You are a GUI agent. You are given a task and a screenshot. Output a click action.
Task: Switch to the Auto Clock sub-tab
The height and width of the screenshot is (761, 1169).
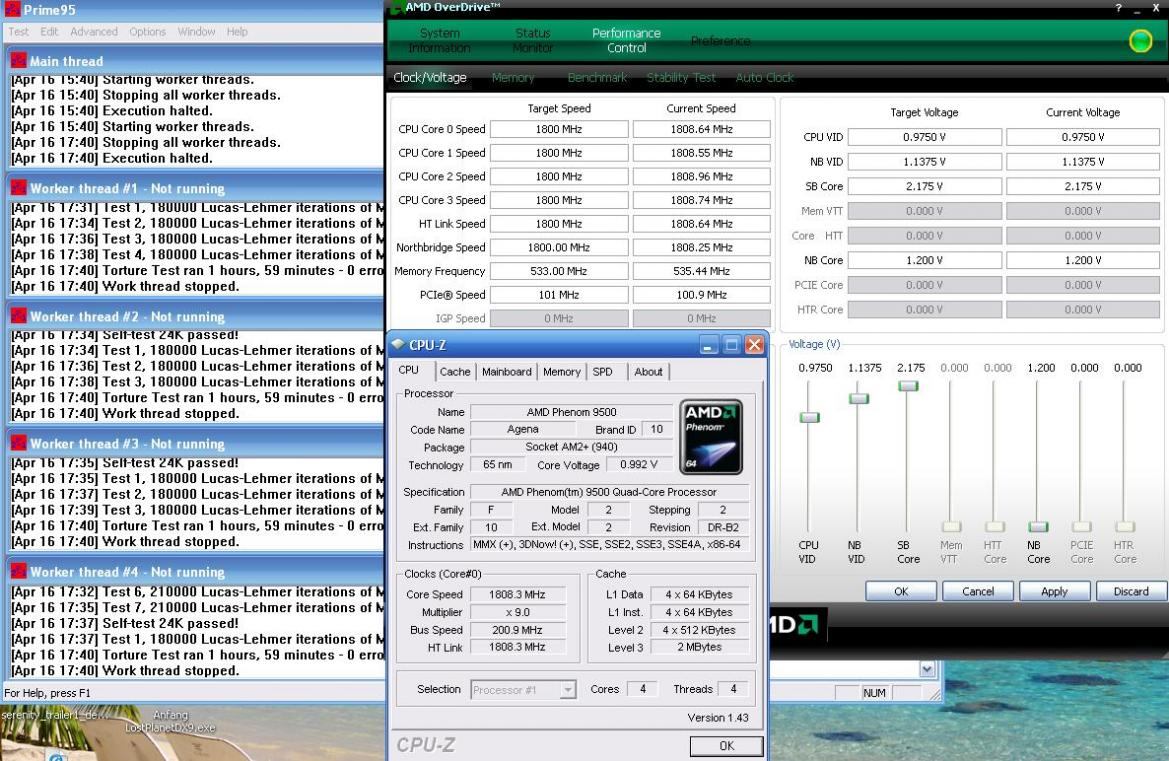point(764,78)
